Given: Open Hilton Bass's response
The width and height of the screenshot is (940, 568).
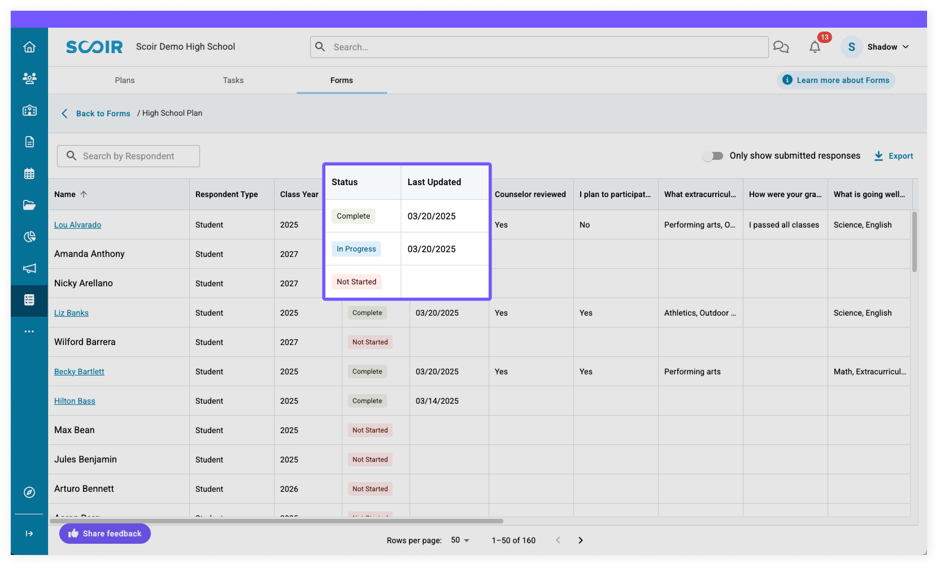Looking at the screenshot, I should click(x=74, y=401).
